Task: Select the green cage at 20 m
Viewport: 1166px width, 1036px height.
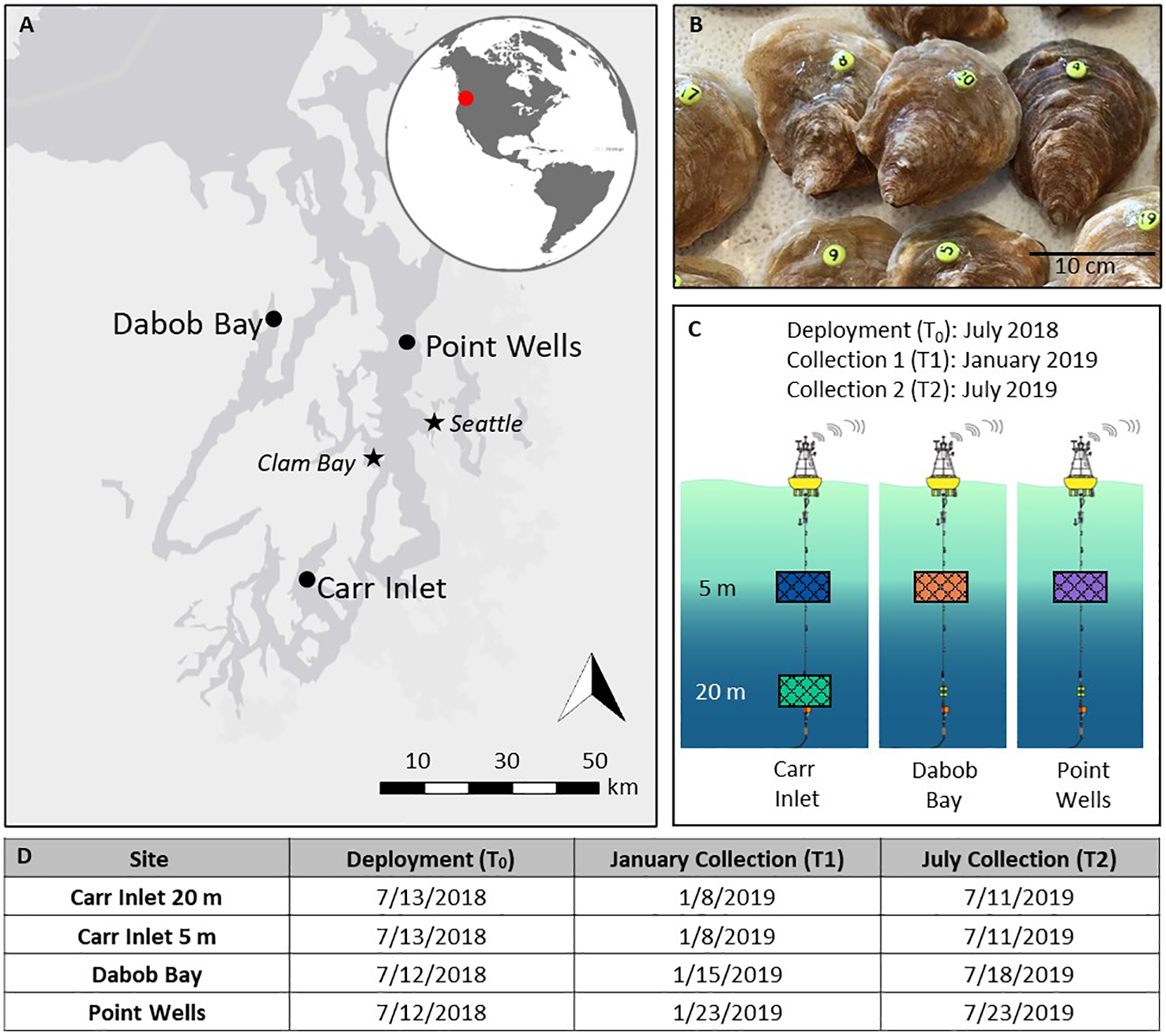Action: (x=804, y=691)
